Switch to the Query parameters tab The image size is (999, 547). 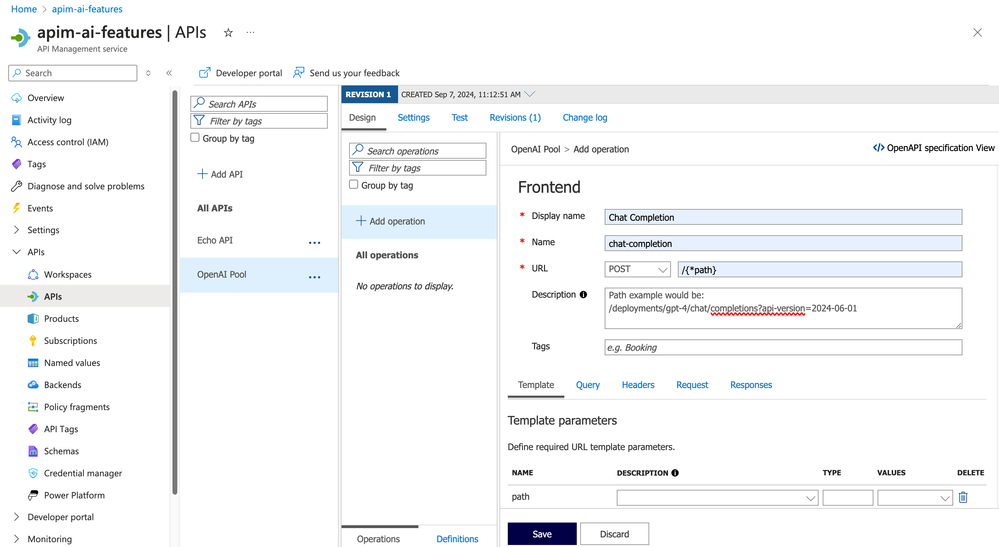pos(588,385)
